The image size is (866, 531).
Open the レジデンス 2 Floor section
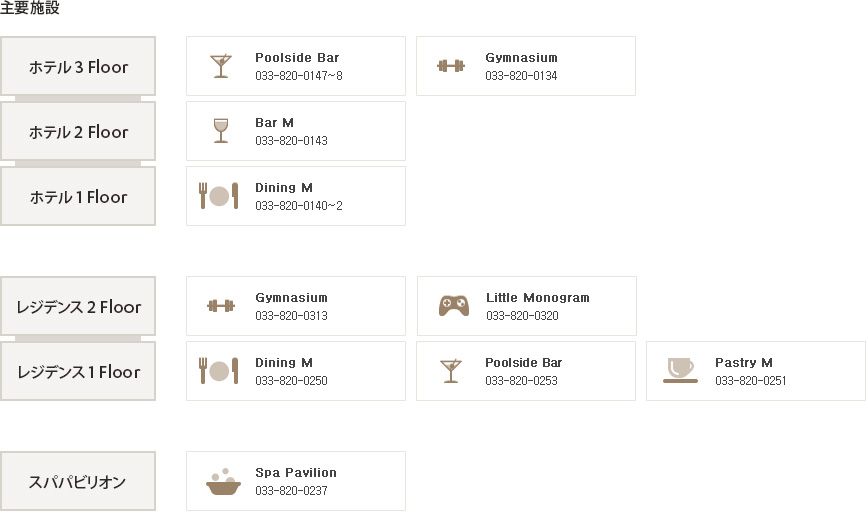tap(78, 307)
